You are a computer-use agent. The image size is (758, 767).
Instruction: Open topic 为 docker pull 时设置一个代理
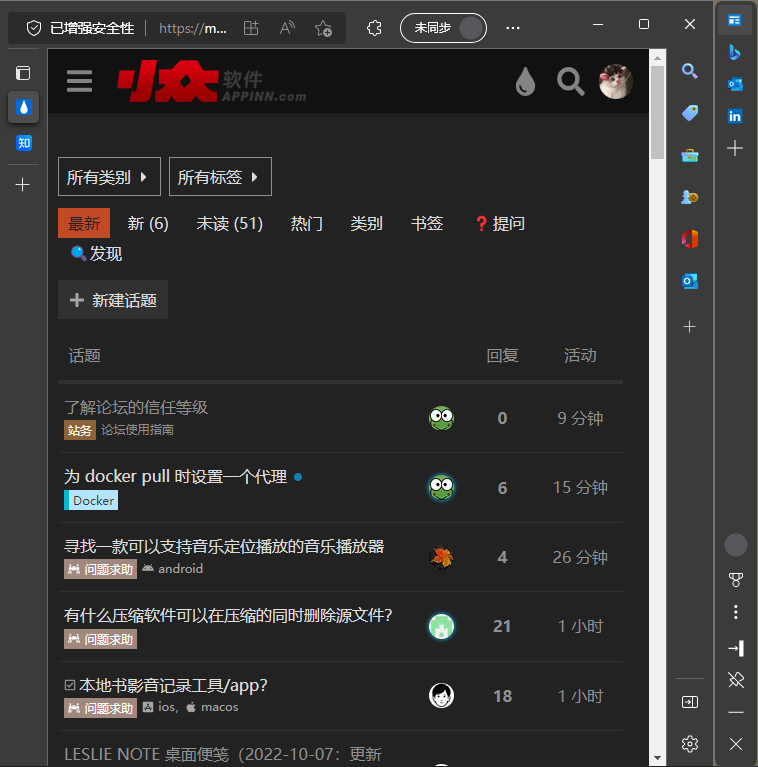(x=176, y=476)
